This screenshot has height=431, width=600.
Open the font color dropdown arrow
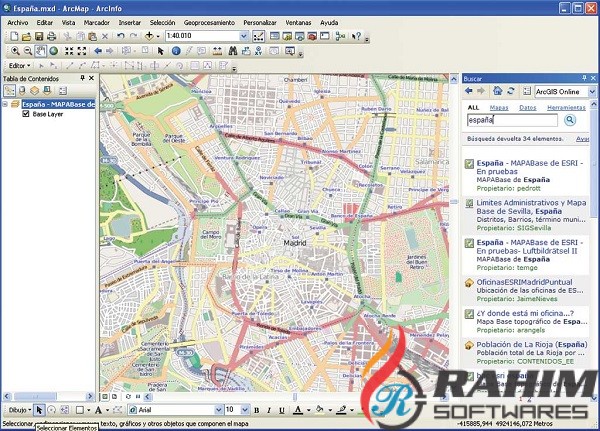pos(308,410)
